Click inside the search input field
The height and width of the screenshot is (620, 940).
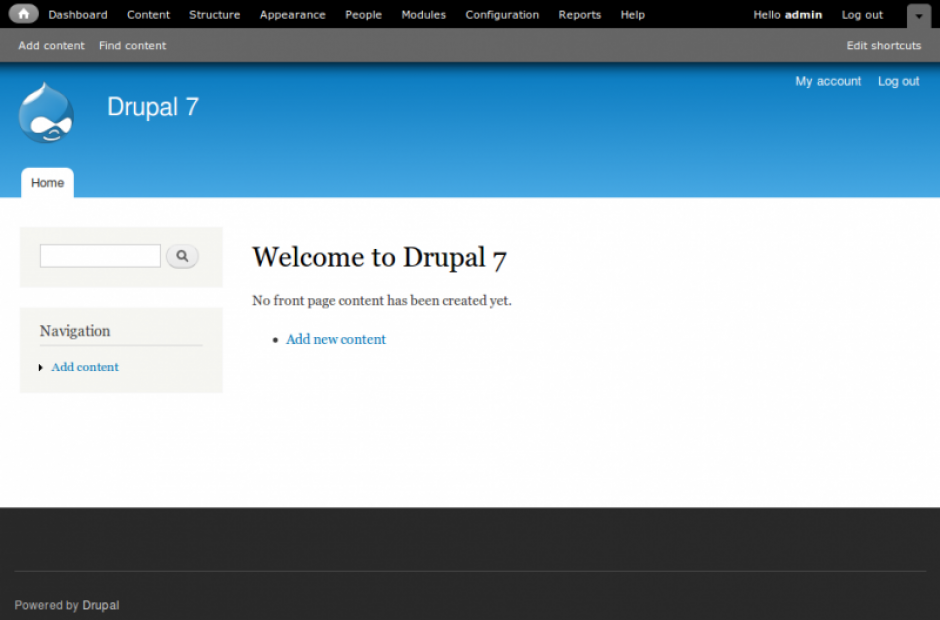pos(99,255)
